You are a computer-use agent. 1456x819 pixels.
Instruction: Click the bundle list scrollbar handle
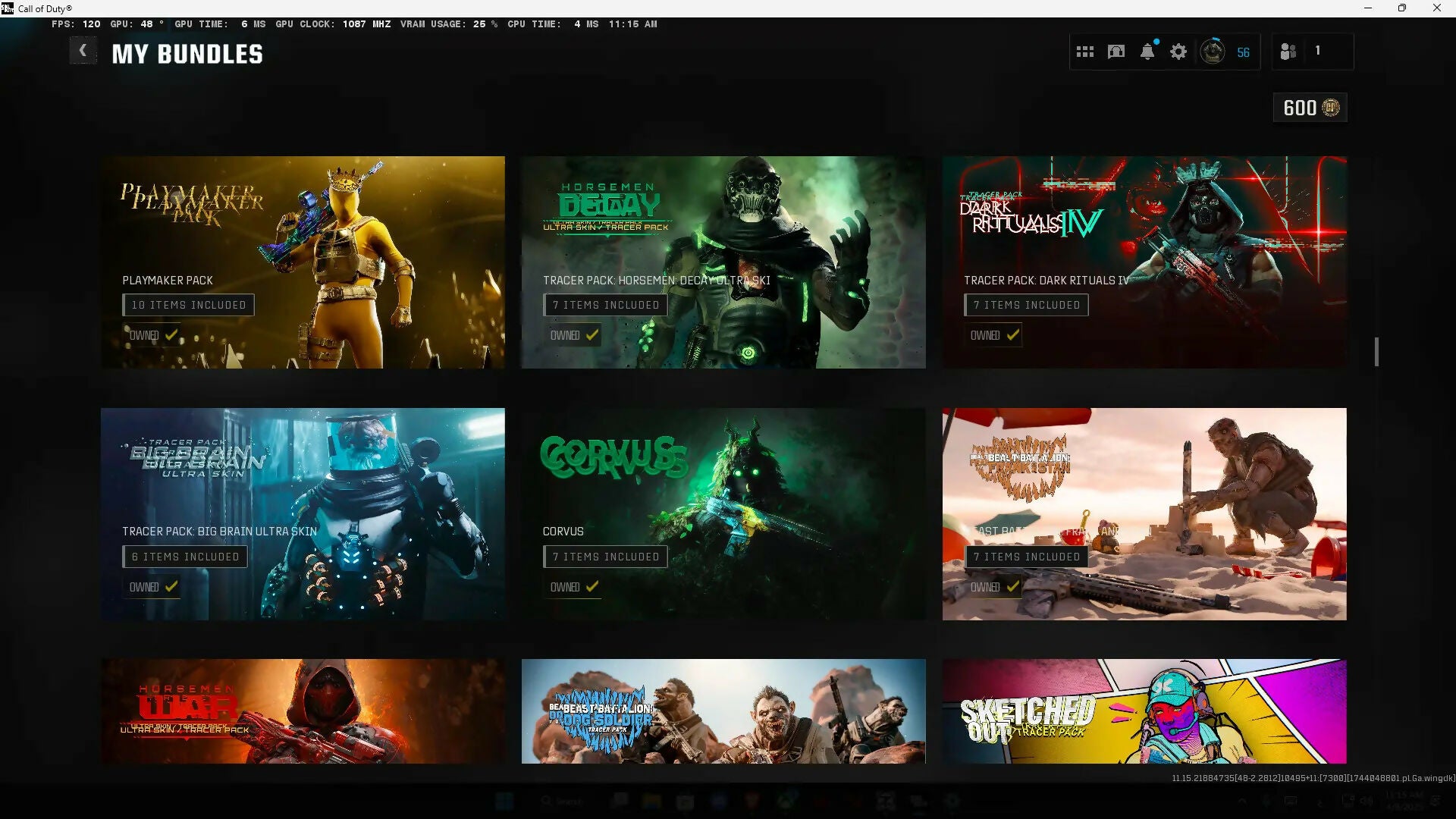coord(1376,352)
